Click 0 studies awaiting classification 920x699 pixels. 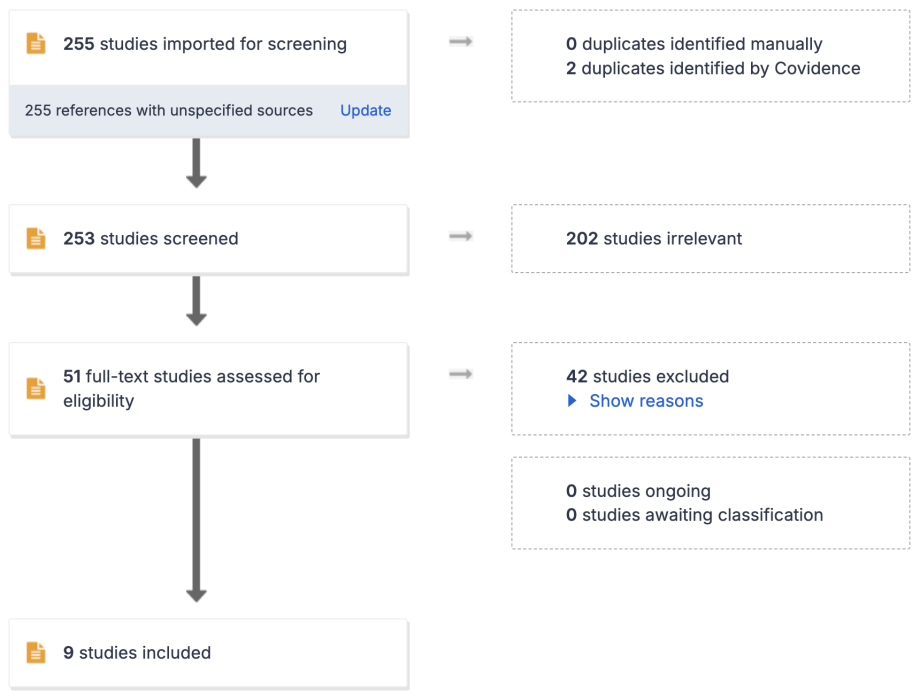pyautogui.click(x=694, y=516)
